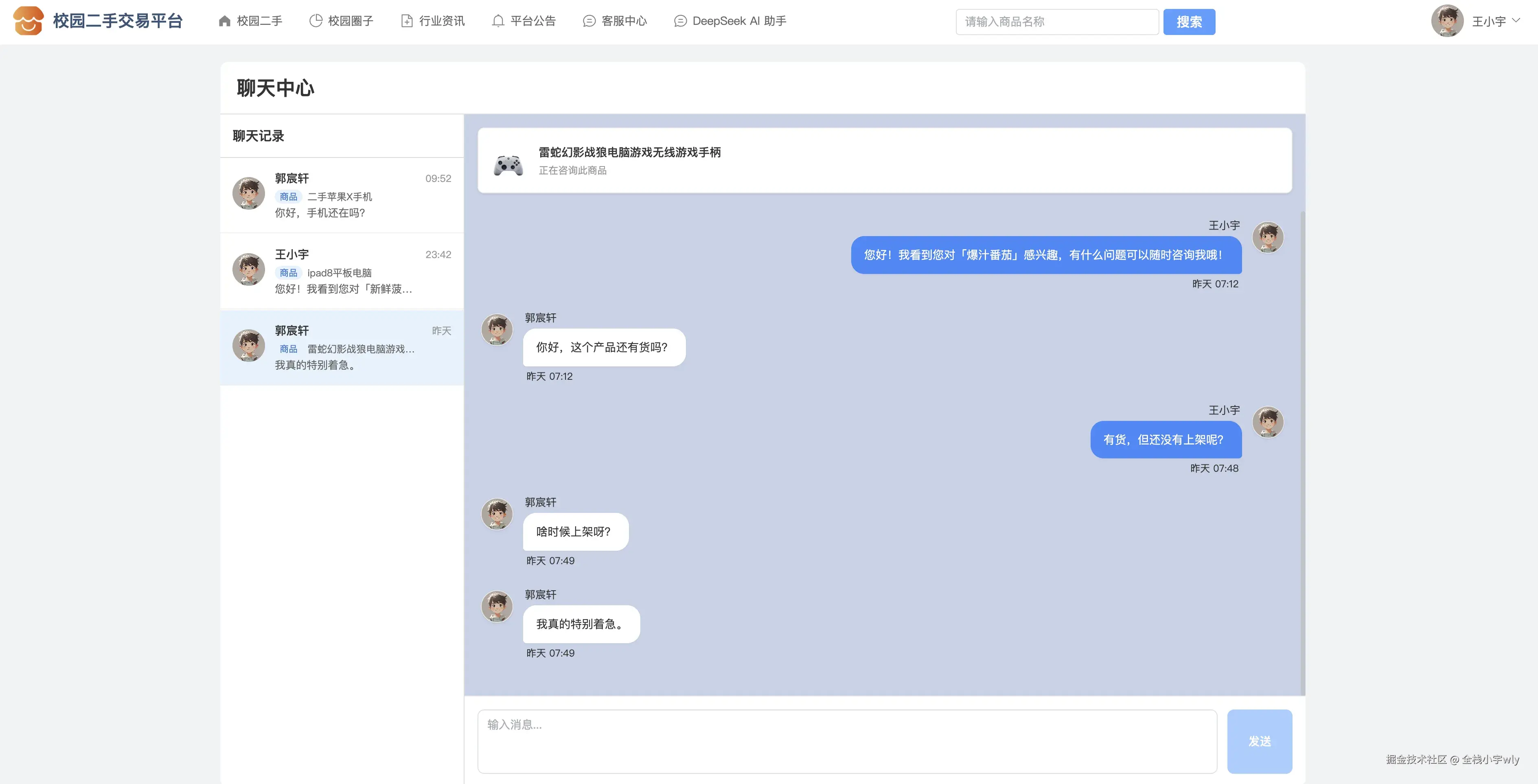Click the 客服中心 chat bubble icon

pyautogui.click(x=589, y=22)
